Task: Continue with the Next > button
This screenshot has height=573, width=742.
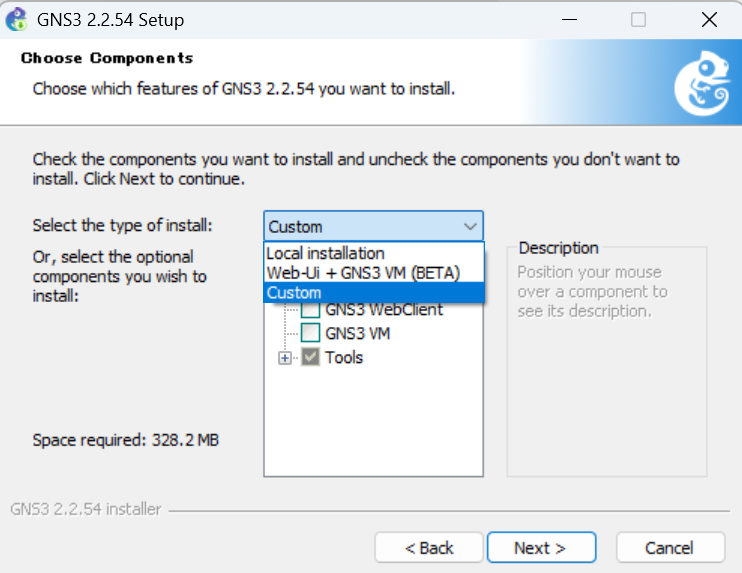Action: coord(541,548)
